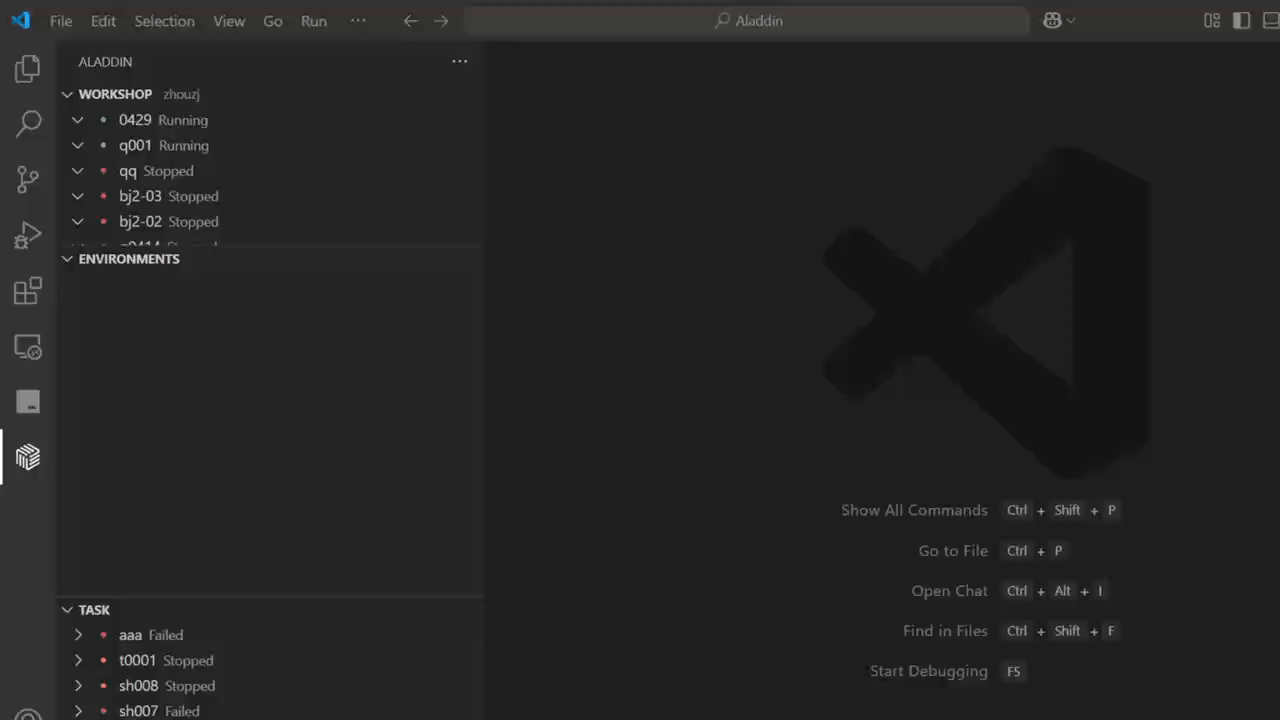Click the Aladdin command center search box
This screenshot has width=1280, height=720.
[x=747, y=21]
